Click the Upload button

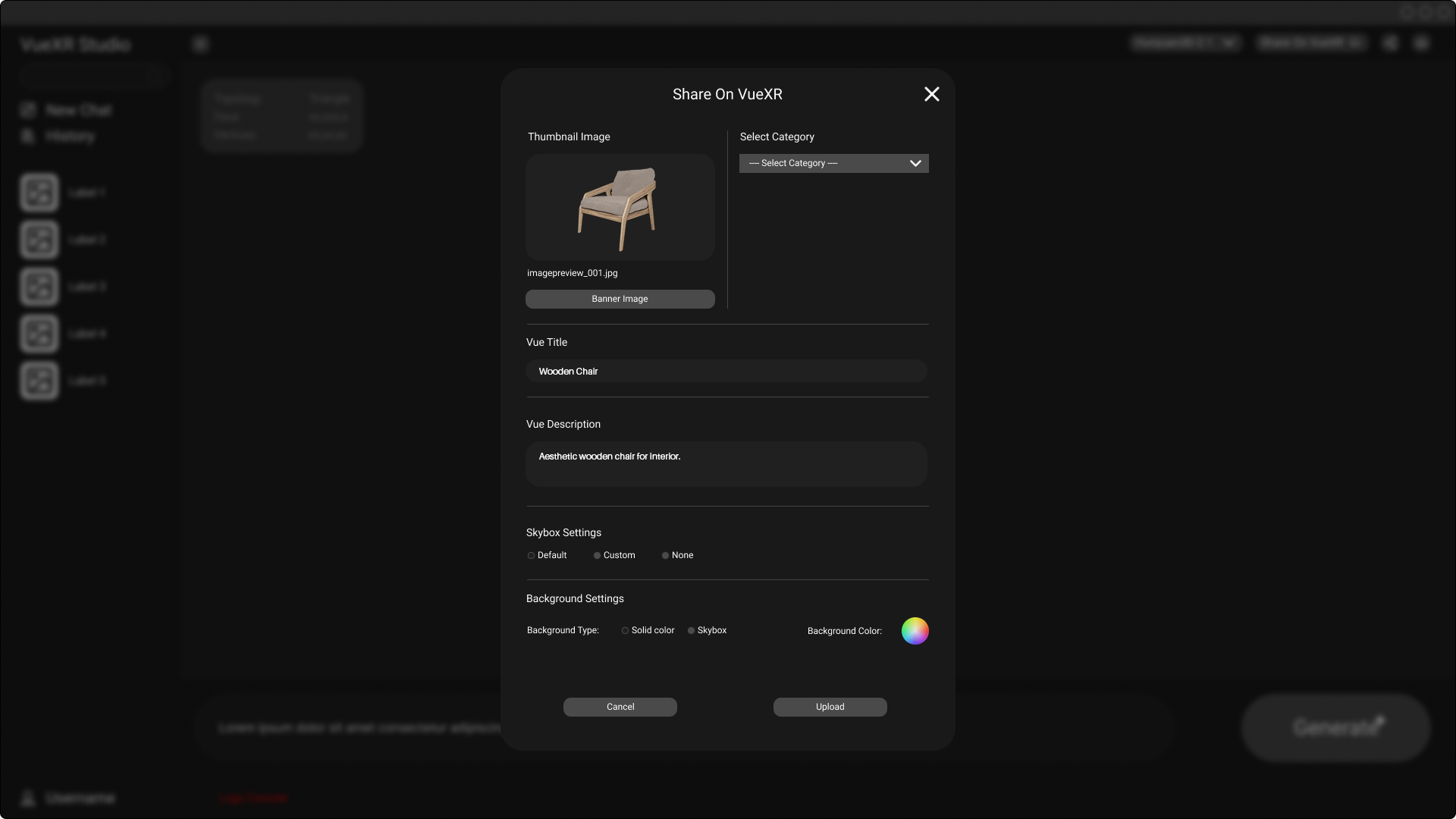[830, 707]
